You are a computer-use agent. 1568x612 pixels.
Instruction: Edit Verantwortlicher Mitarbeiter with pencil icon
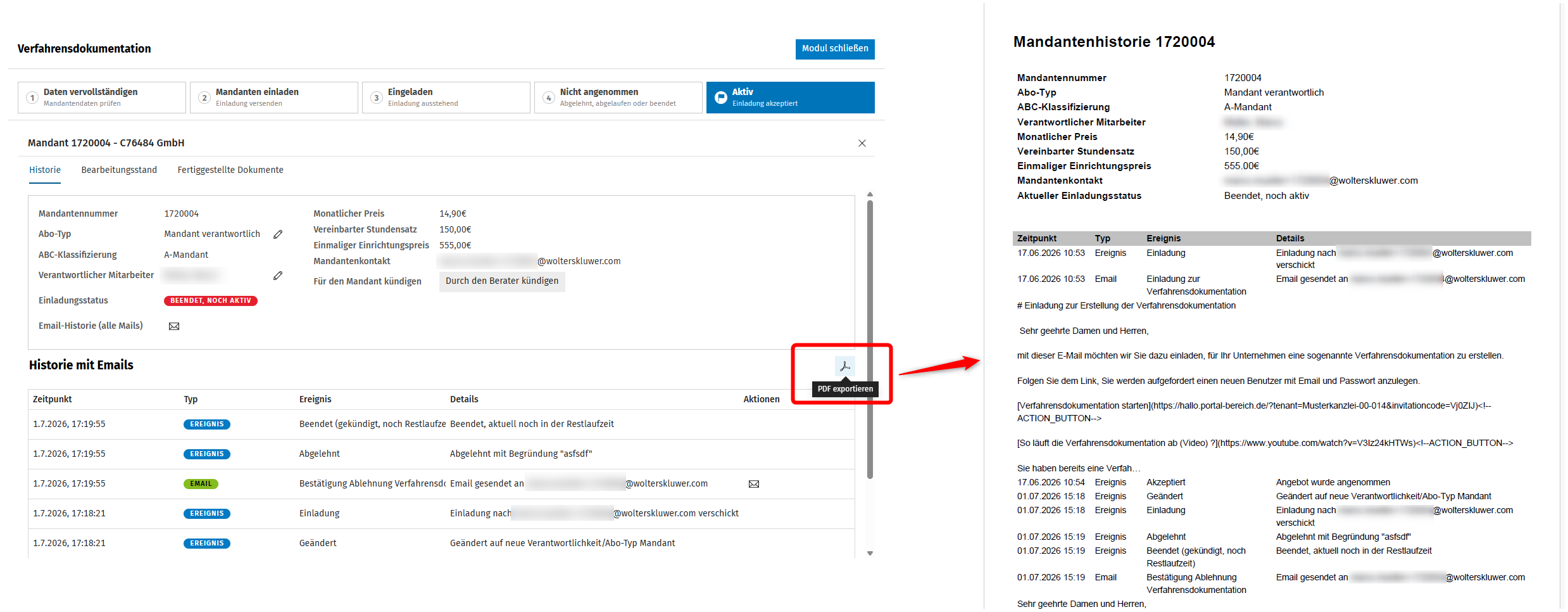coord(278,276)
